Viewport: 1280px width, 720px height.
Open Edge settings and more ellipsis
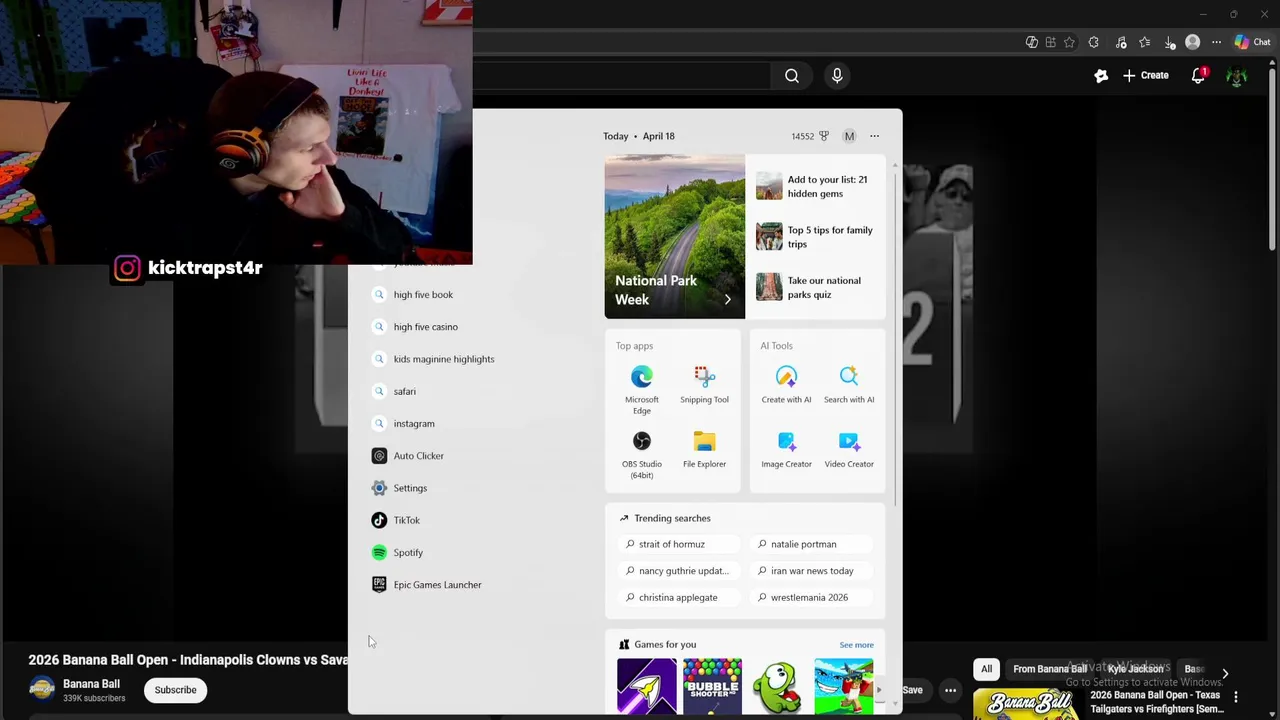[x=1216, y=42]
